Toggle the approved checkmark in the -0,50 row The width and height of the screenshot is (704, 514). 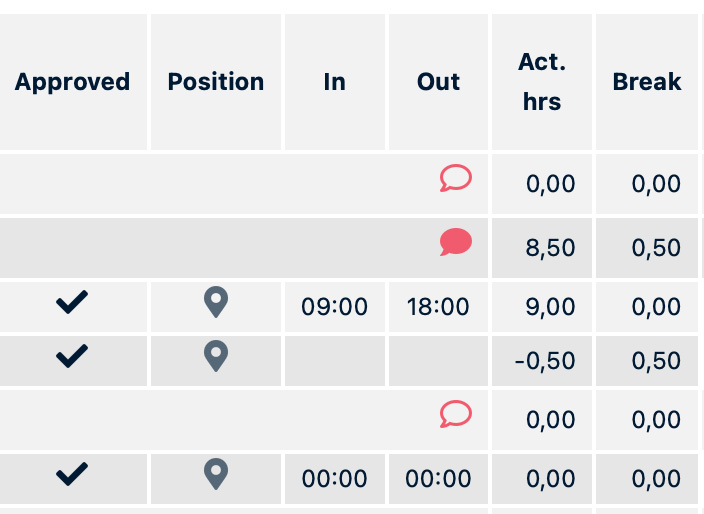point(72,356)
